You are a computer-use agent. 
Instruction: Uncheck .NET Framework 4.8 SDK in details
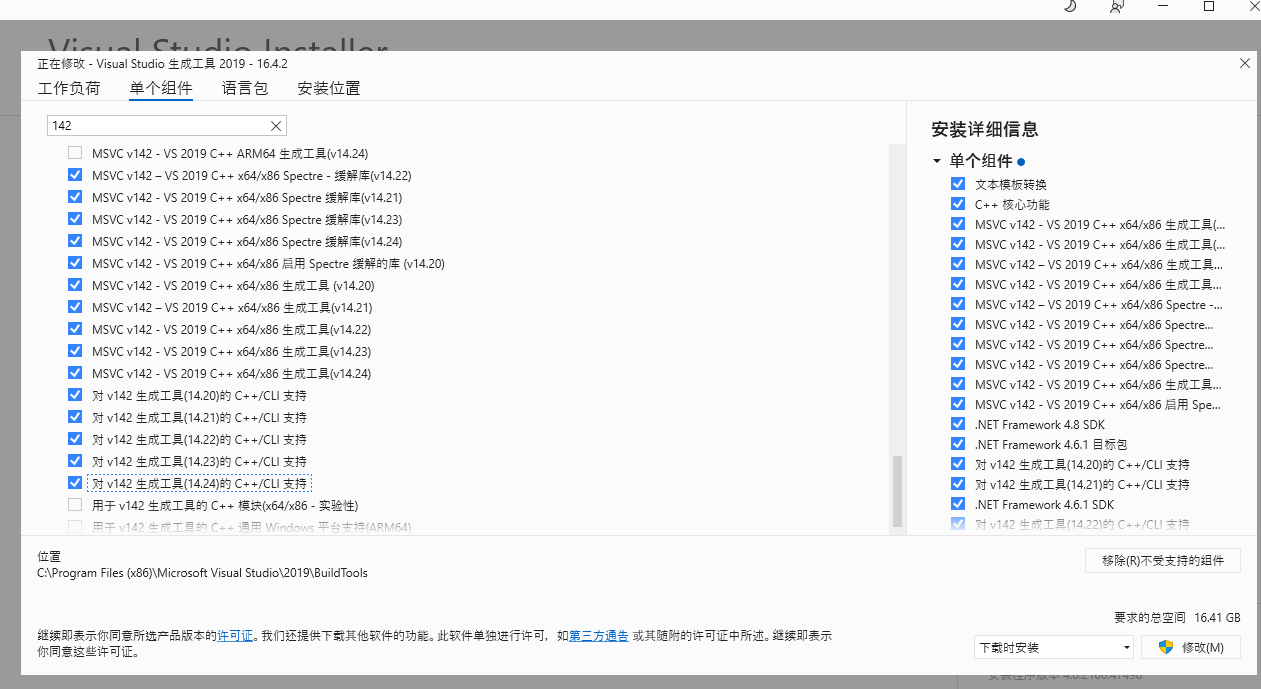pyautogui.click(x=958, y=424)
